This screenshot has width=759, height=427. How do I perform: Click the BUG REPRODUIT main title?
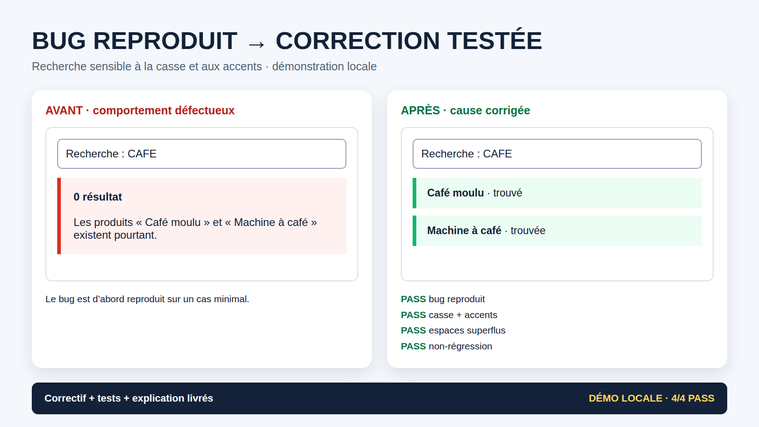[x=135, y=41]
